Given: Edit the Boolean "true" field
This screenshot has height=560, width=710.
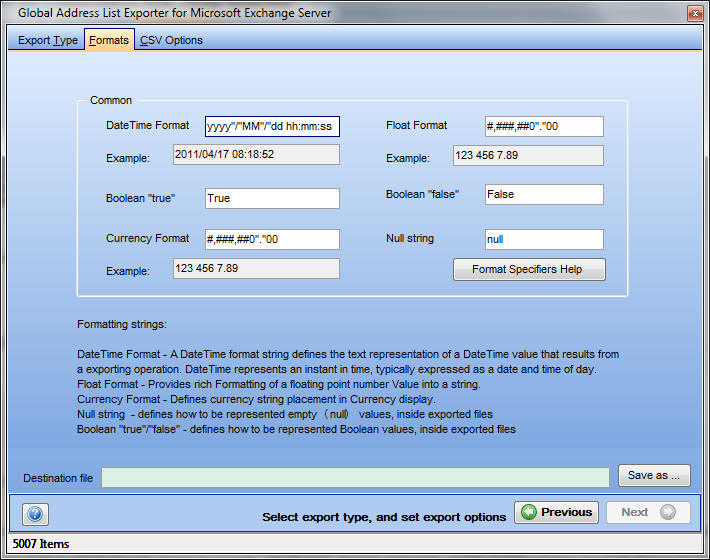Looking at the screenshot, I should tap(272, 198).
